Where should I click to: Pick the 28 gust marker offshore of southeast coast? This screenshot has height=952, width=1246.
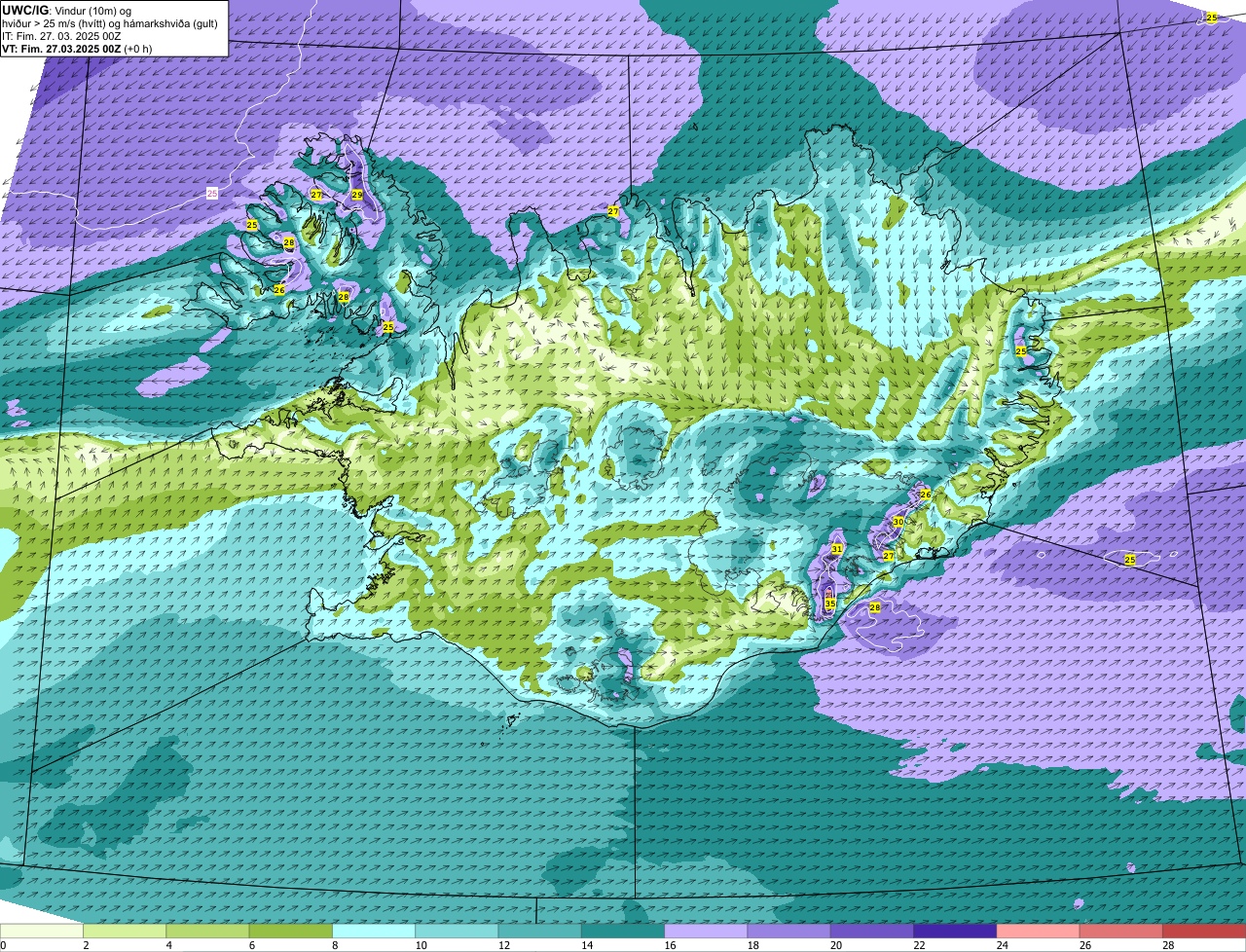coord(875,607)
